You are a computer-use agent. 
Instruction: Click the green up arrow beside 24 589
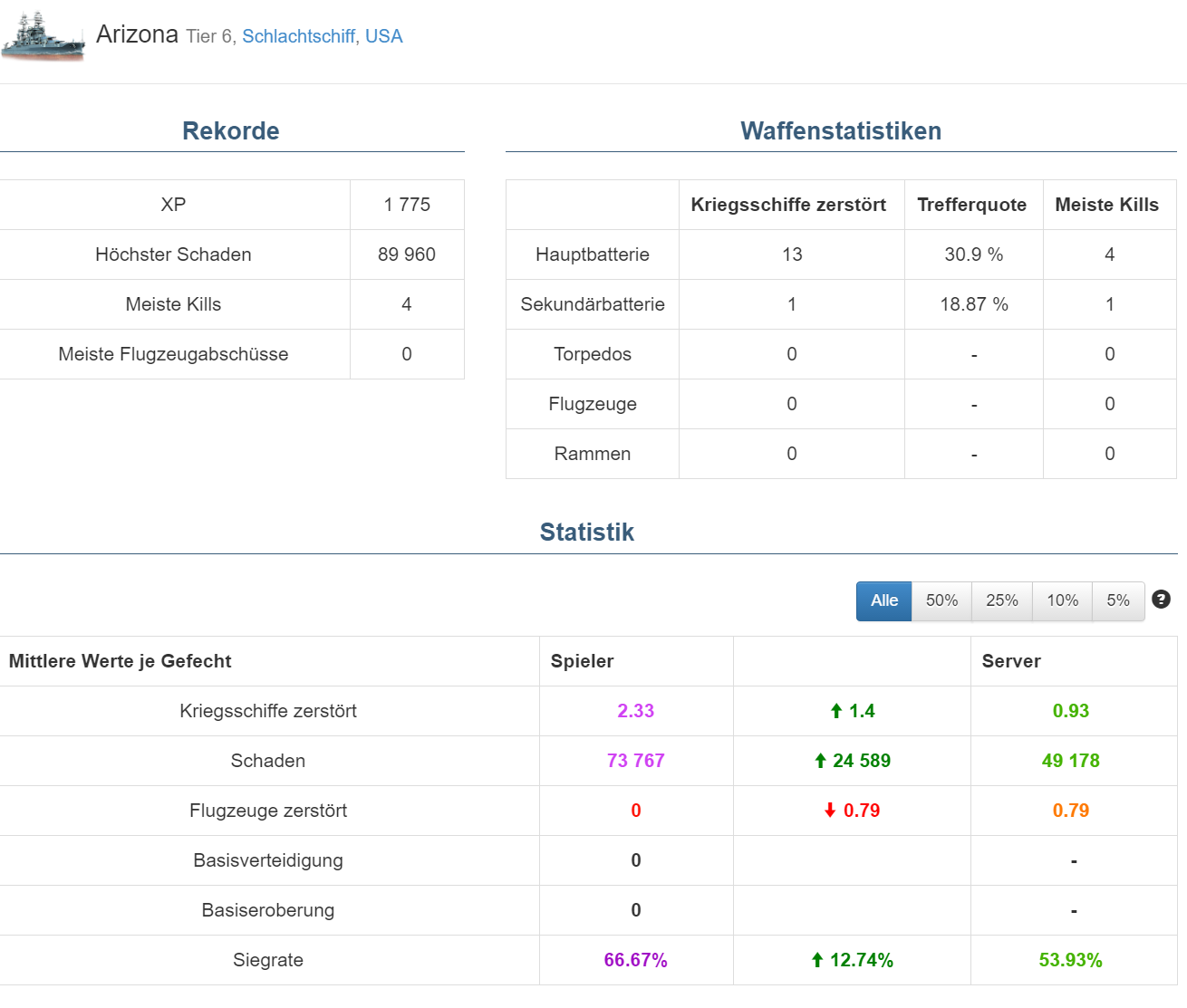point(820,762)
